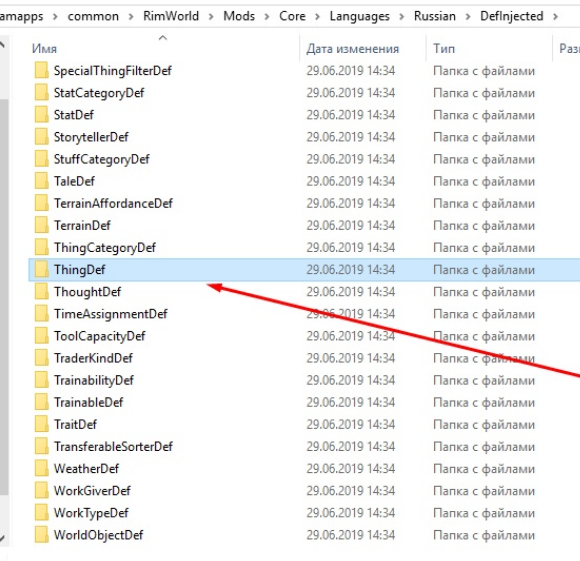Expand the chevron after Core in the path
Viewport: 580px width, 561px height.
(317, 17)
